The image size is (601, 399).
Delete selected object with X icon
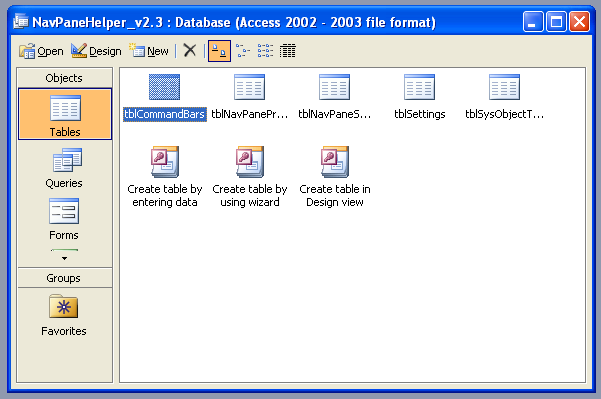pos(190,51)
